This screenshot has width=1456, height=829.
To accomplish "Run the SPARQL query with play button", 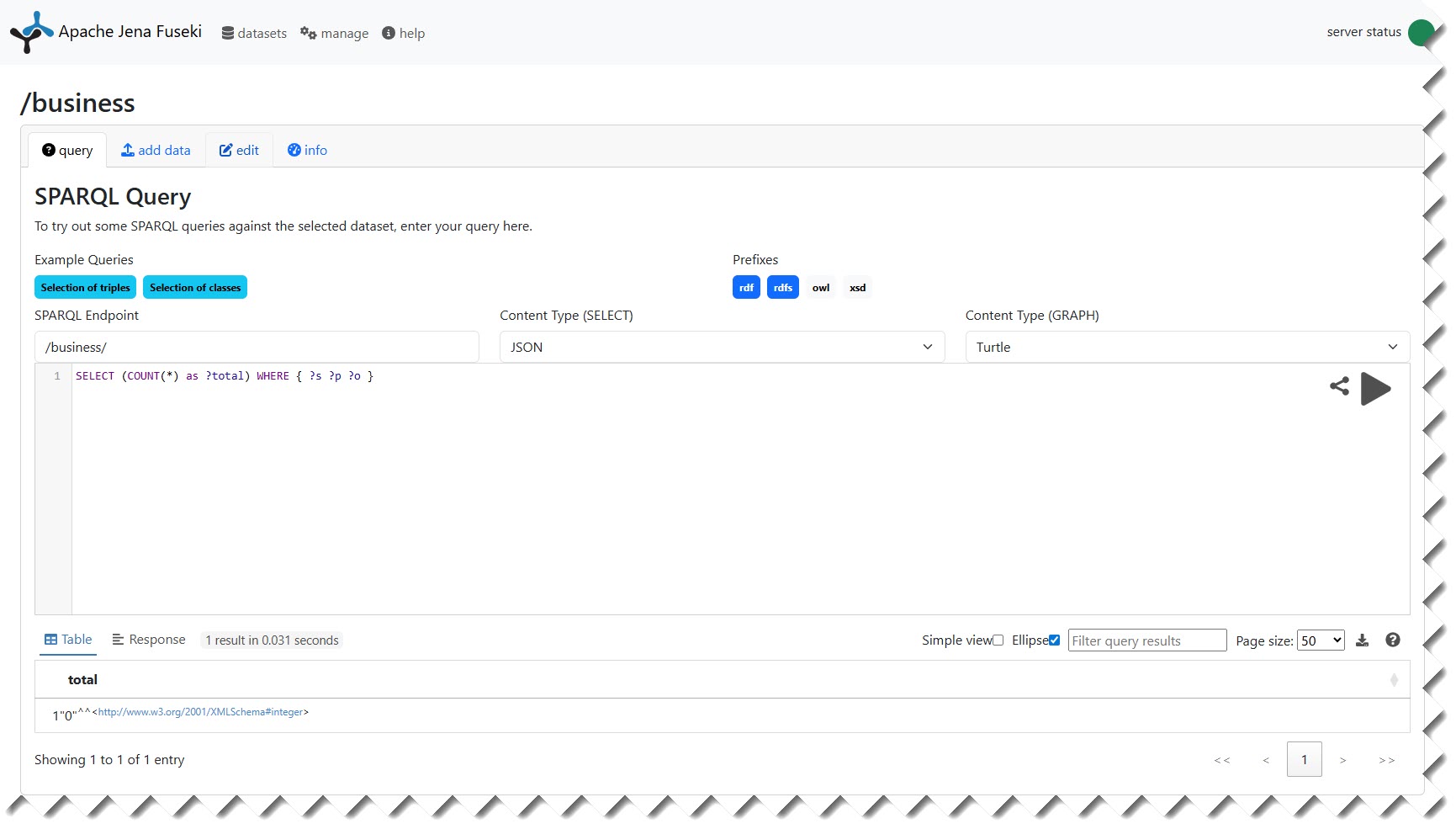I will [1375, 389].
